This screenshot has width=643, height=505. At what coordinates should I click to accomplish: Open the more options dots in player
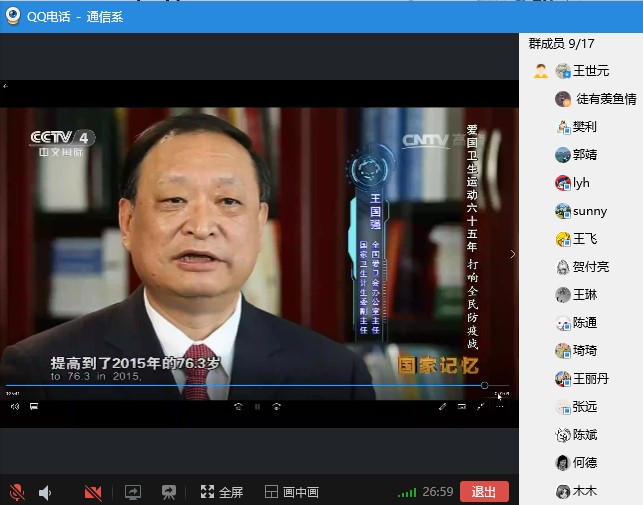point(500,407)
